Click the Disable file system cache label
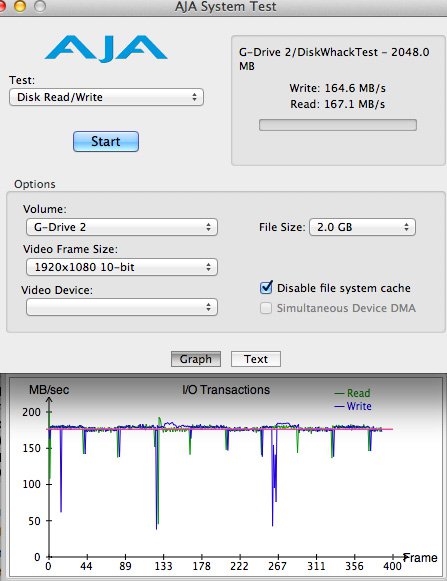This screenshot has height=581, width=447. coord(344,288)
